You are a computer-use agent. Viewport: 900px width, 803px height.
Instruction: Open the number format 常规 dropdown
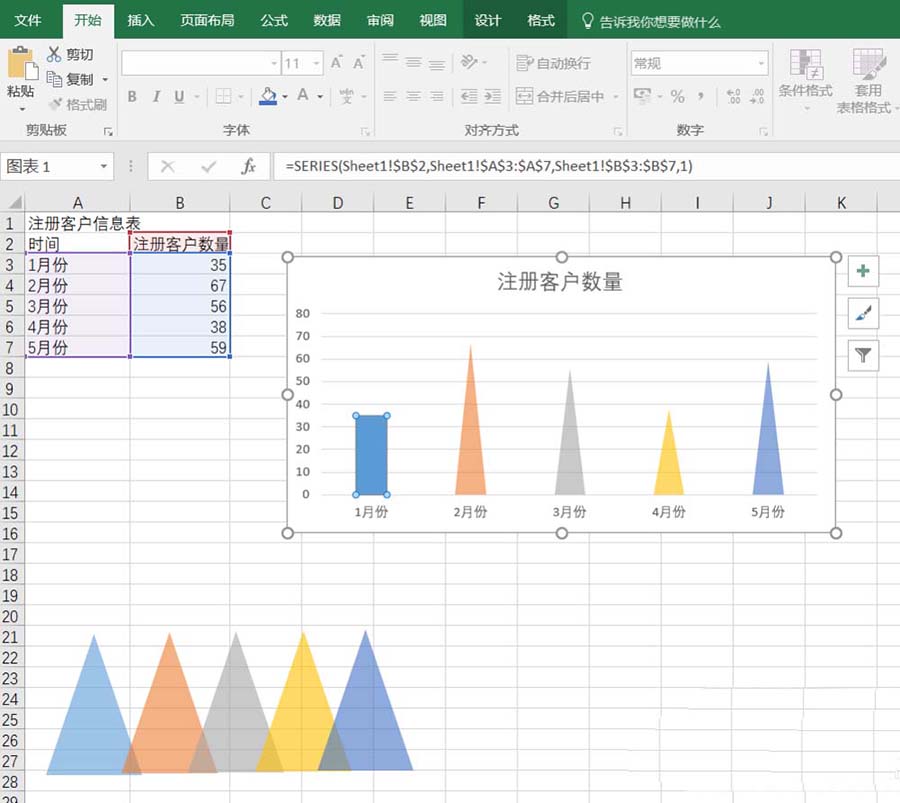pos(761,63)
